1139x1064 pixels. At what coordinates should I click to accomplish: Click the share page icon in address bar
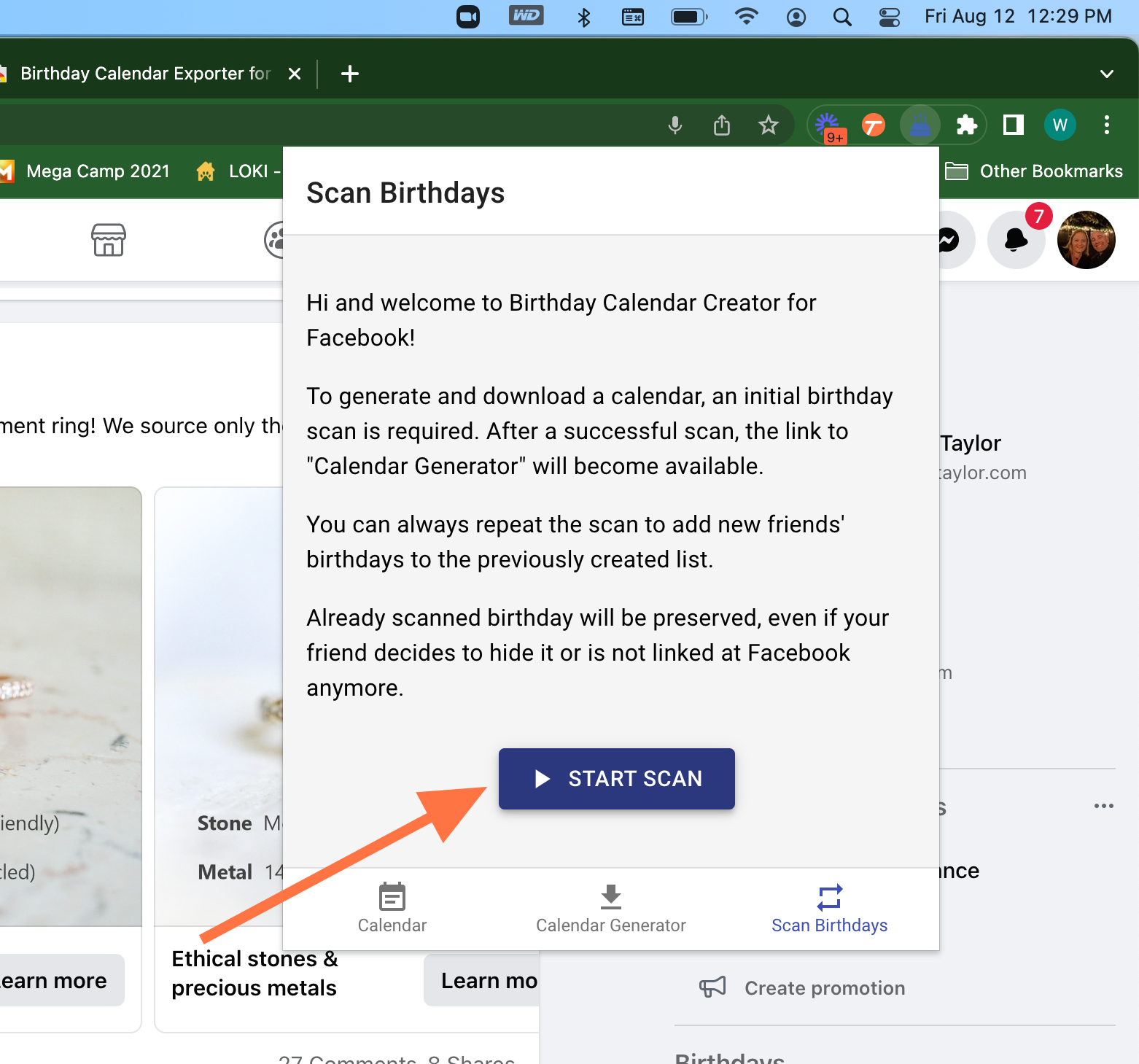721,125
